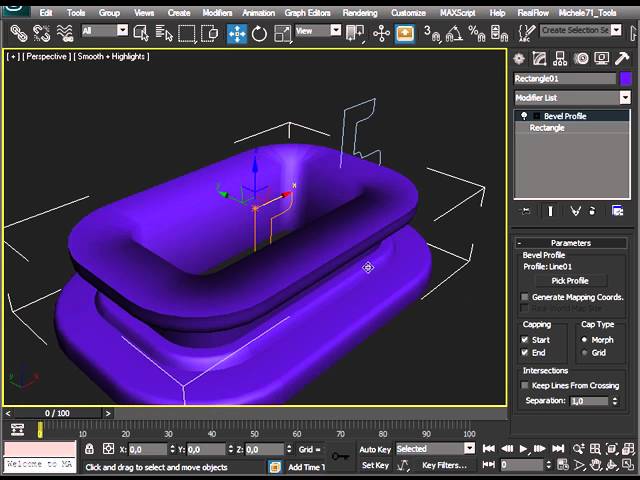Uncheck Capping Start checkbox
The width and height of the screenshot is (640, 480).
pos(525,340)
